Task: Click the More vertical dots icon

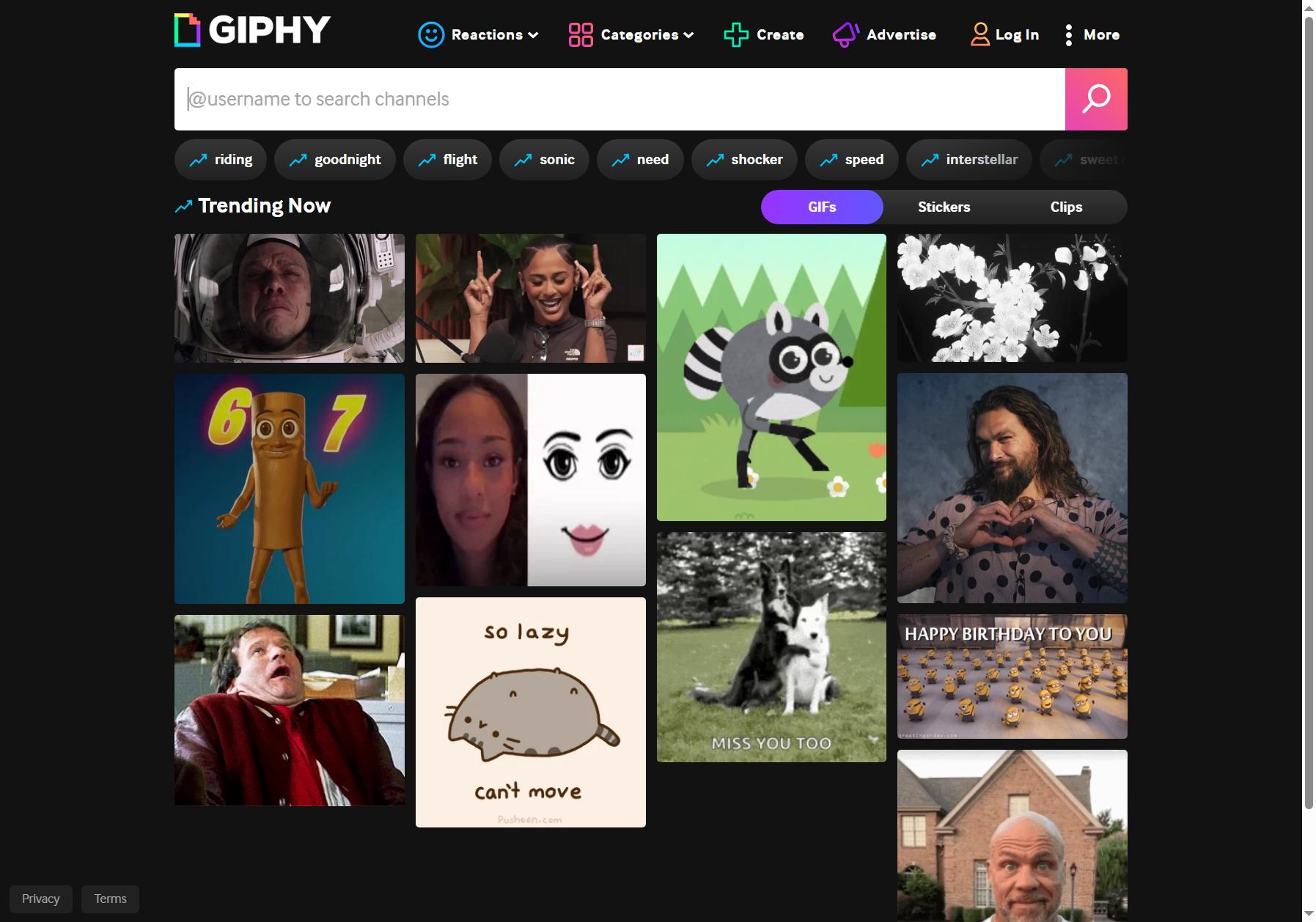Action: [1069, 35]
